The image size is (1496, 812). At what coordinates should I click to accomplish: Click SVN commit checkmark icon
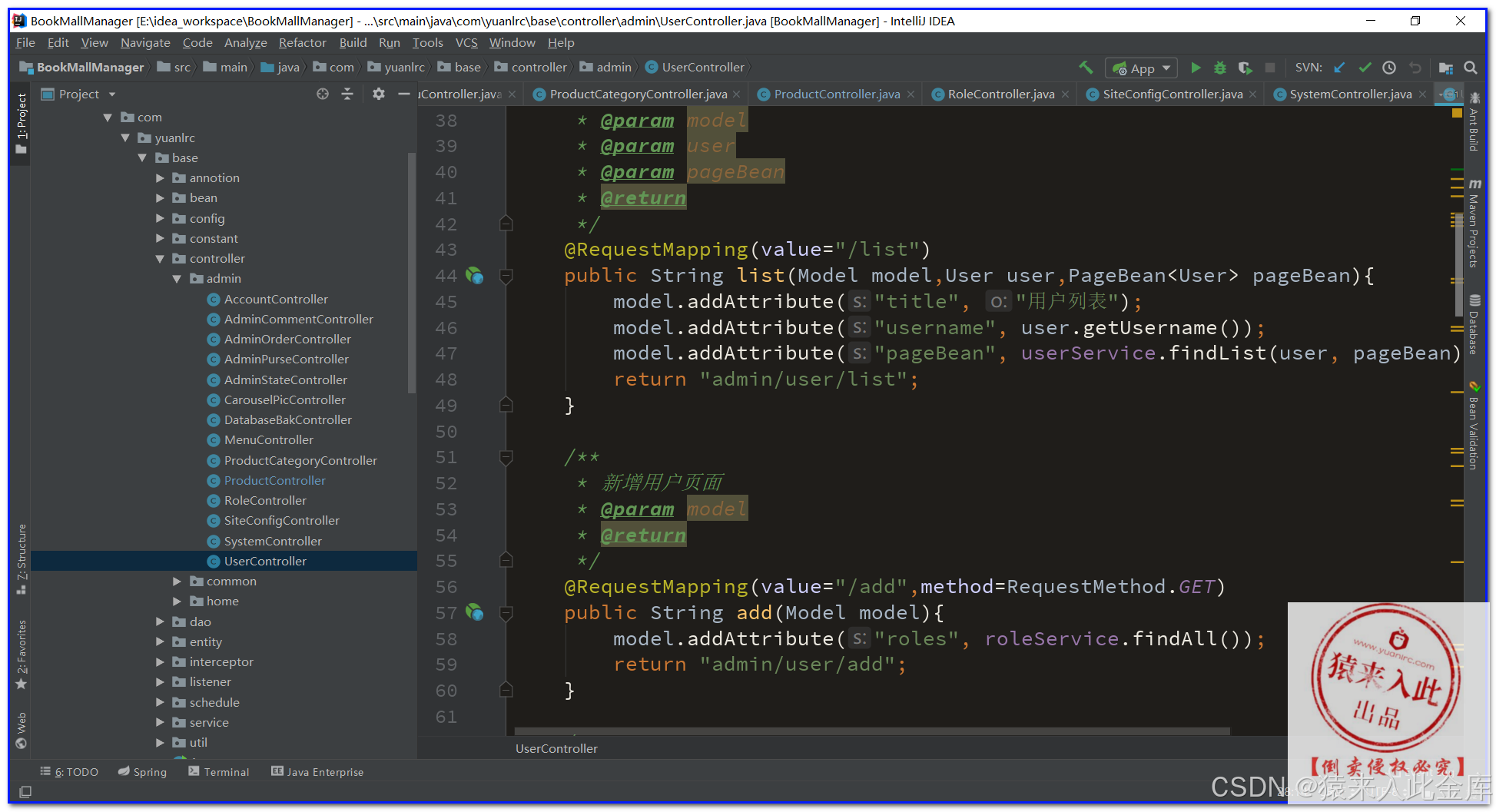click(1365, 68)
